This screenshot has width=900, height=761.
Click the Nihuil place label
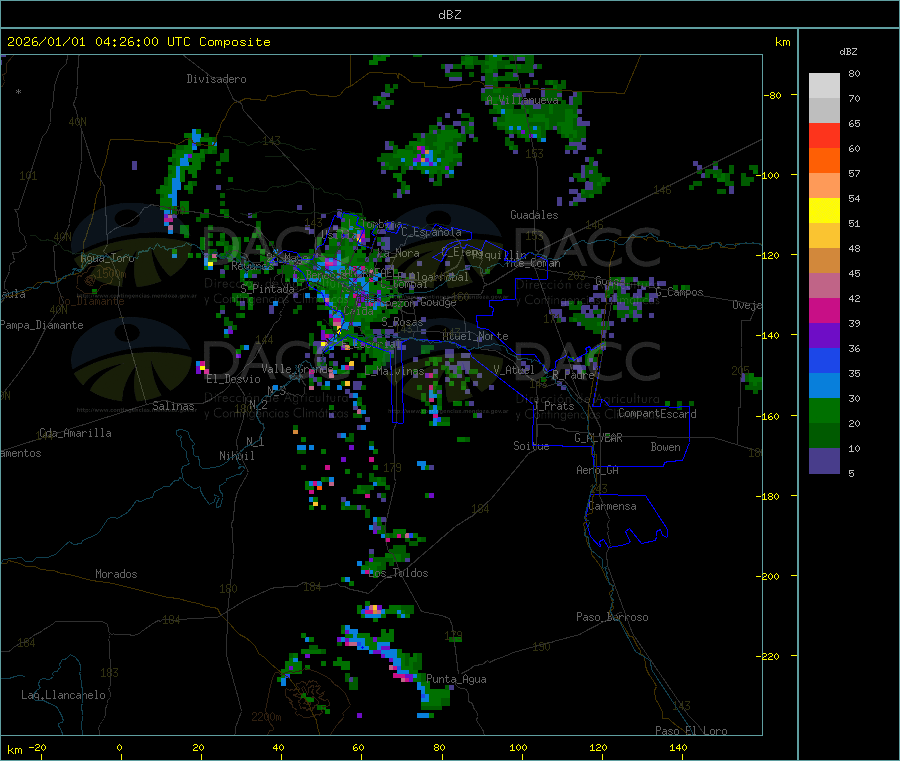point(237,456)
